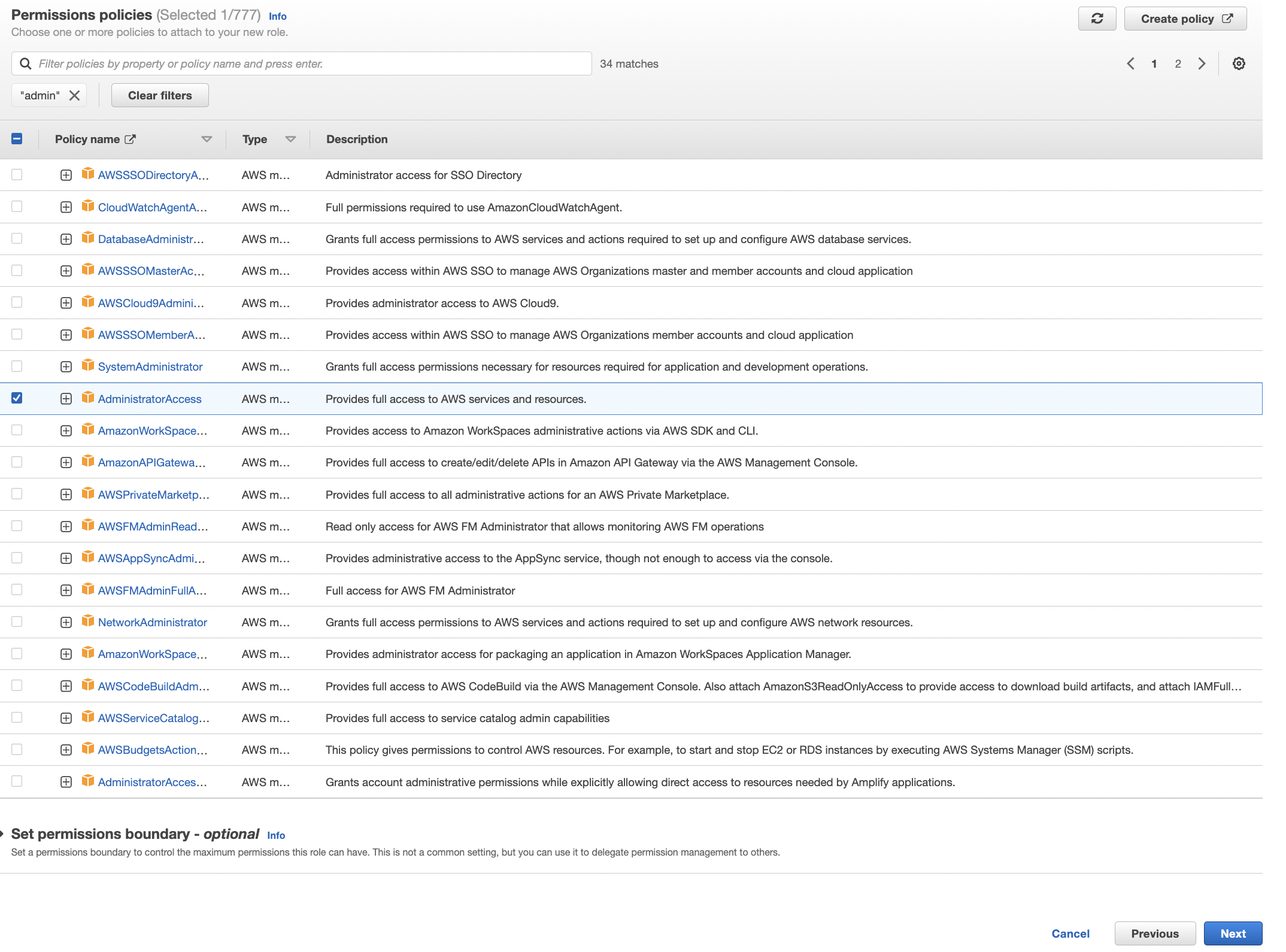Refresh the policies list

1097,18
